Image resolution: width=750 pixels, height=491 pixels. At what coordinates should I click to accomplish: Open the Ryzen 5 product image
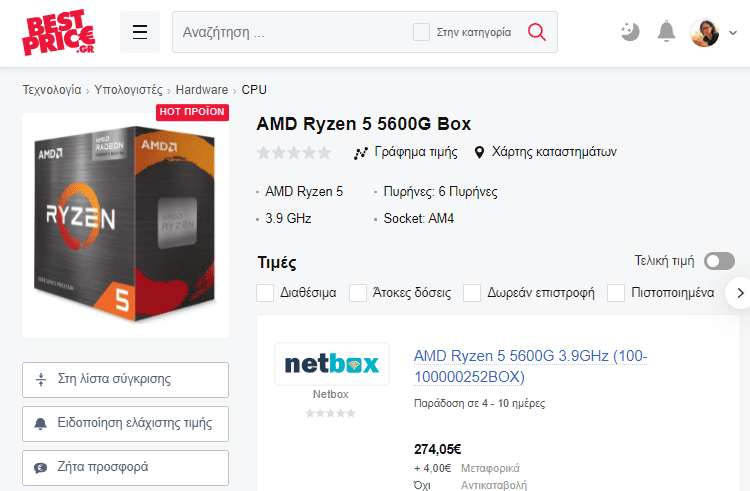[125, 225]
